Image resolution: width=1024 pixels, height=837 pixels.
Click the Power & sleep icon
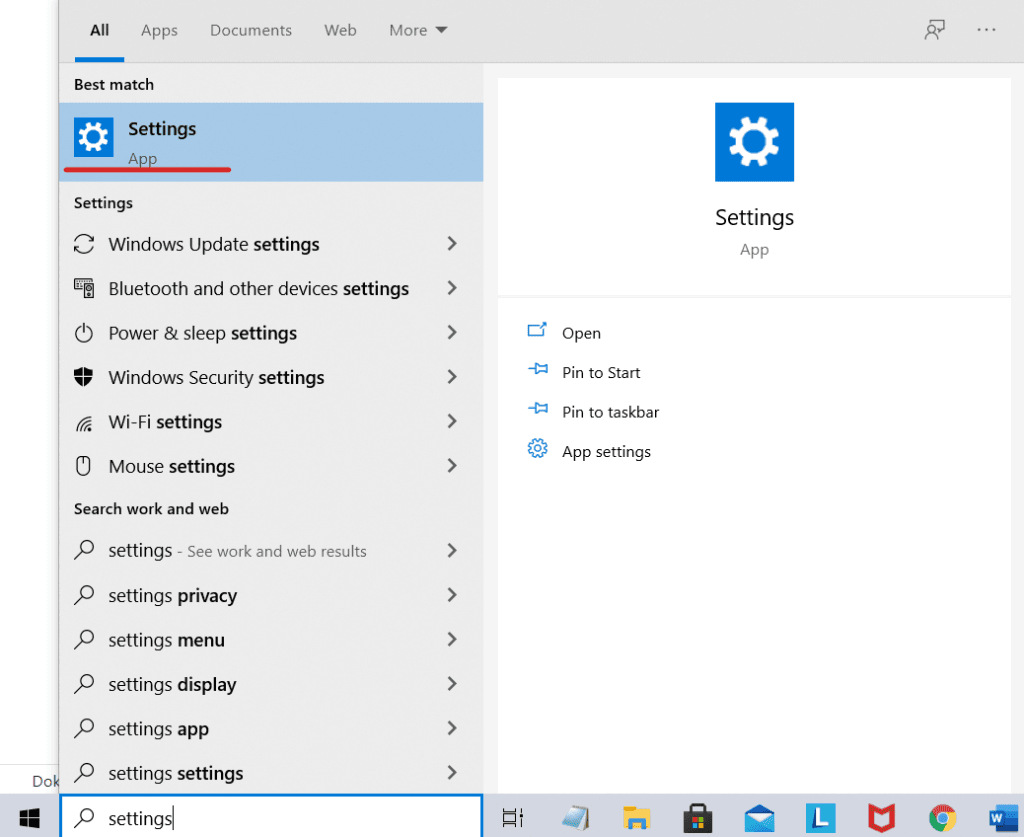(84, 333)
